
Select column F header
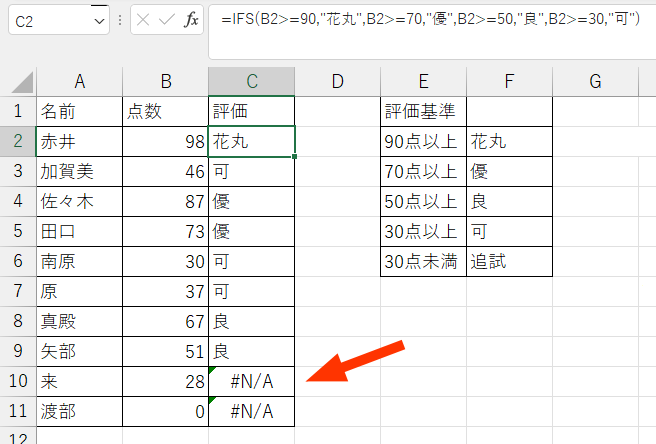(509, 82)
